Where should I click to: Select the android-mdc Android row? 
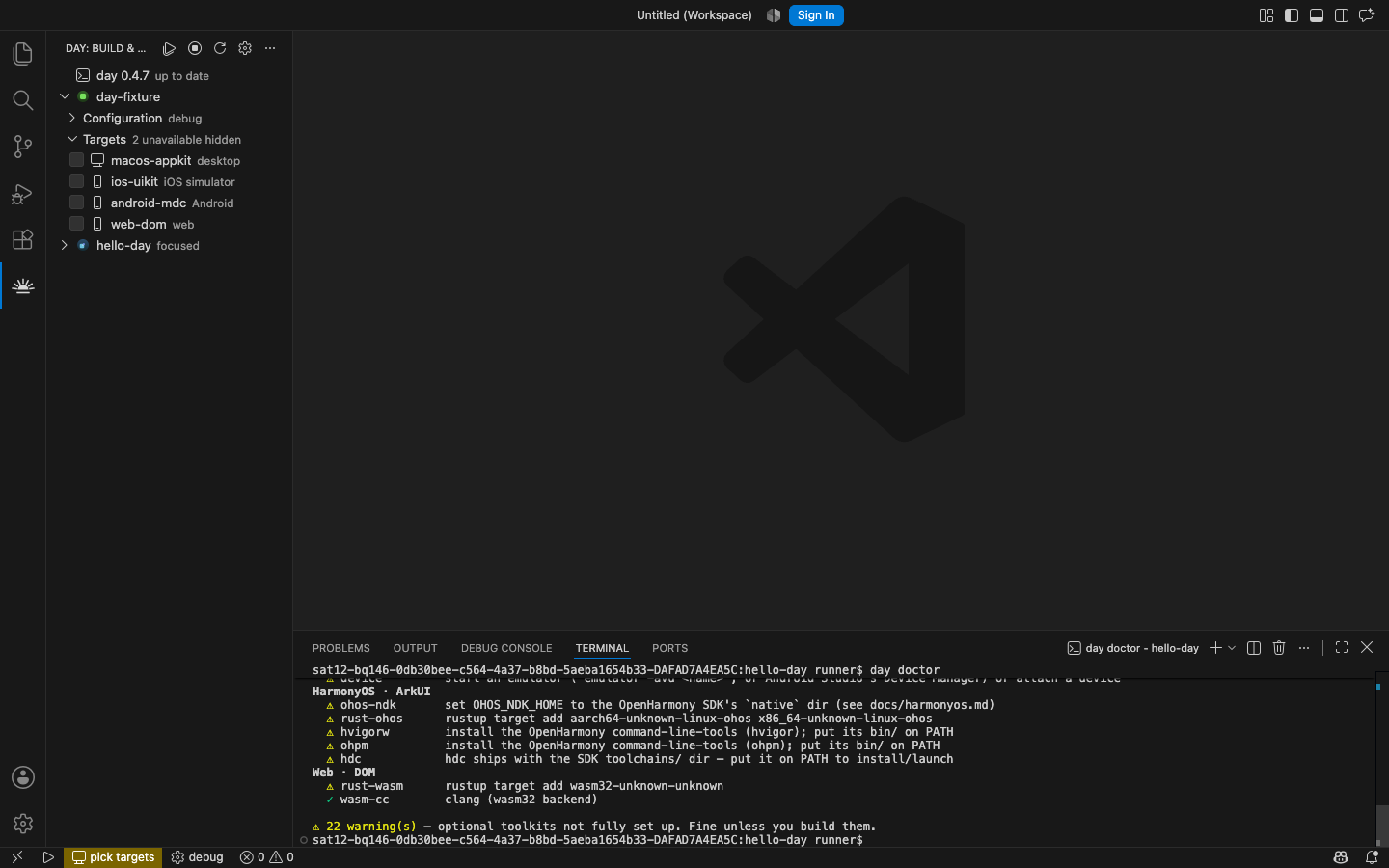[x=170, y=203]
